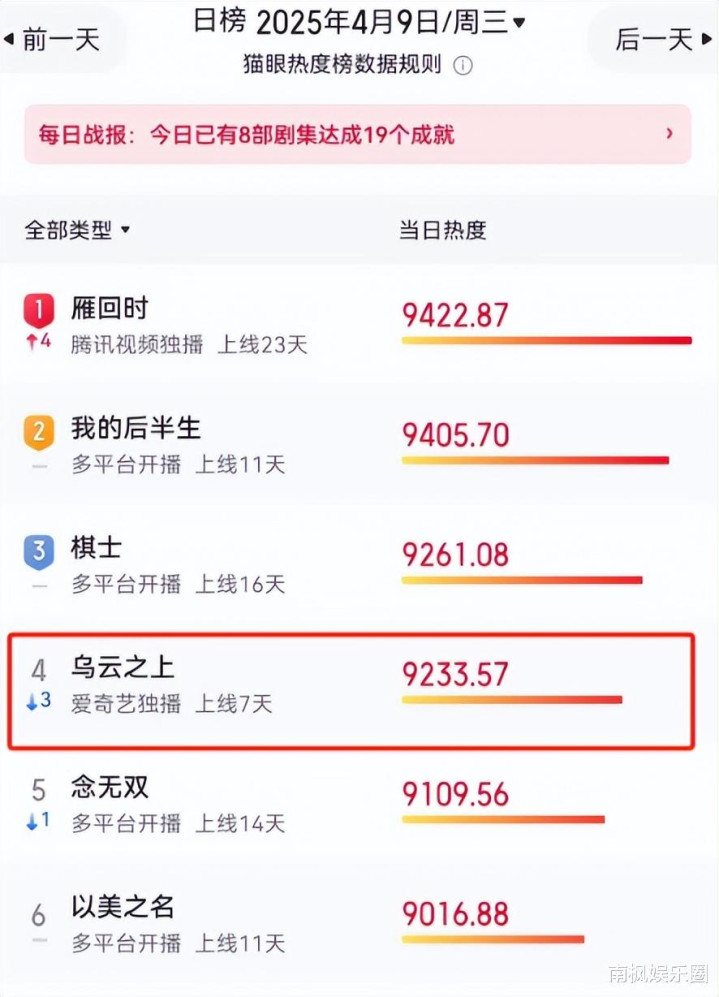719x997 pixels.
Task: Go to next day 后一天
Action: tap(655, 40)
